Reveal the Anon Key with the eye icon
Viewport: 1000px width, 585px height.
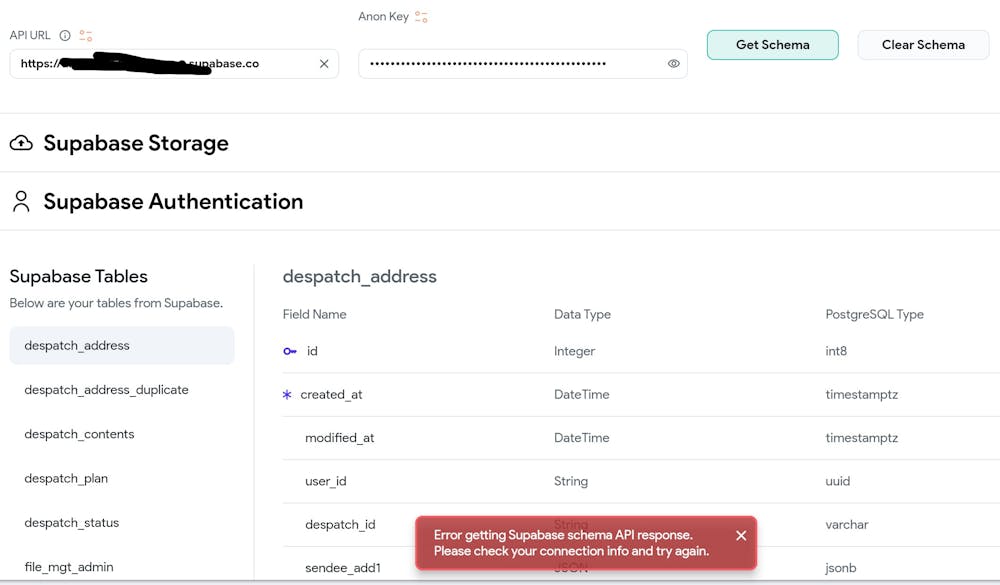tap(673, 64)
